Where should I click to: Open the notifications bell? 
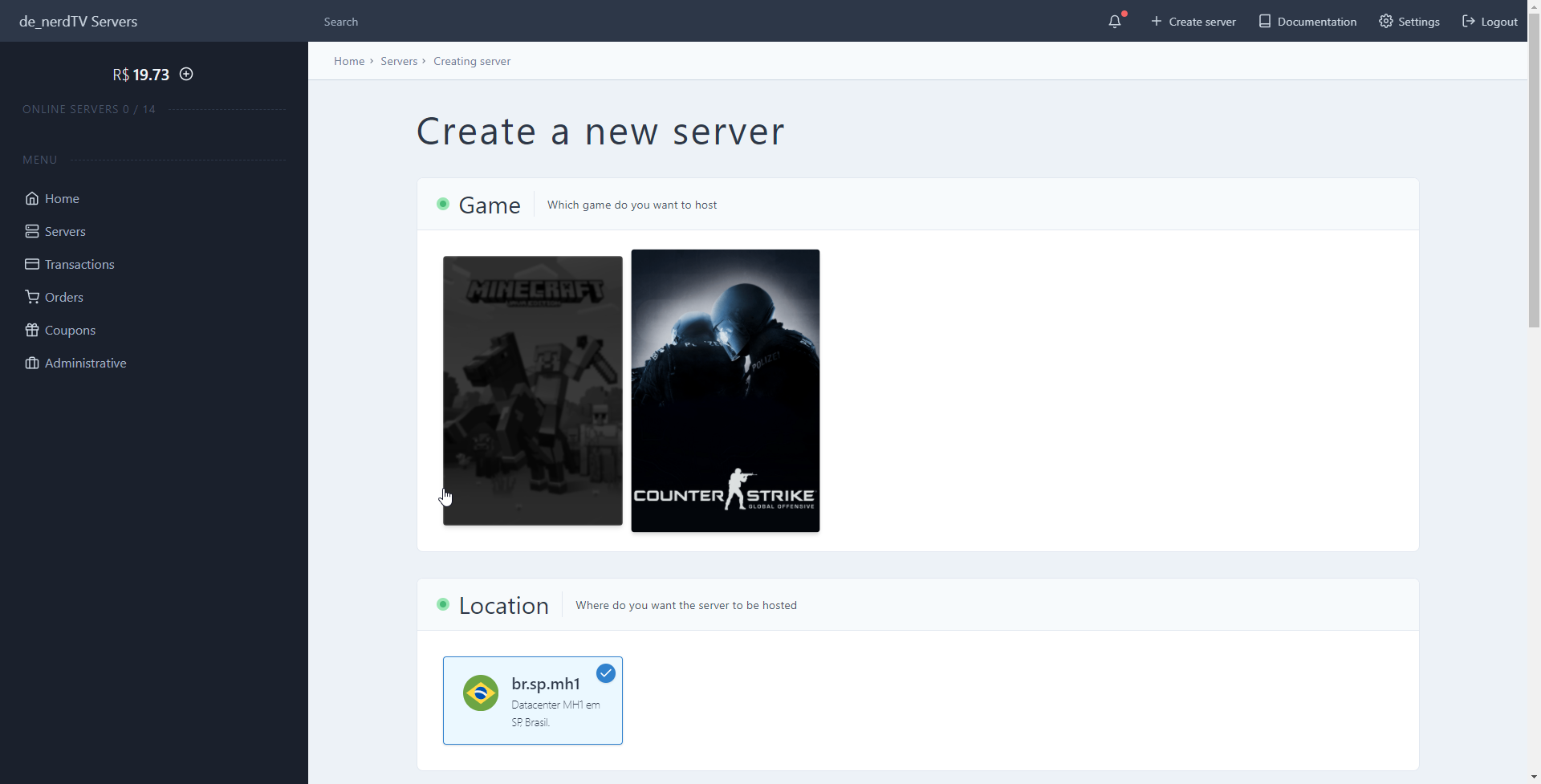(x=1115, y=22)
